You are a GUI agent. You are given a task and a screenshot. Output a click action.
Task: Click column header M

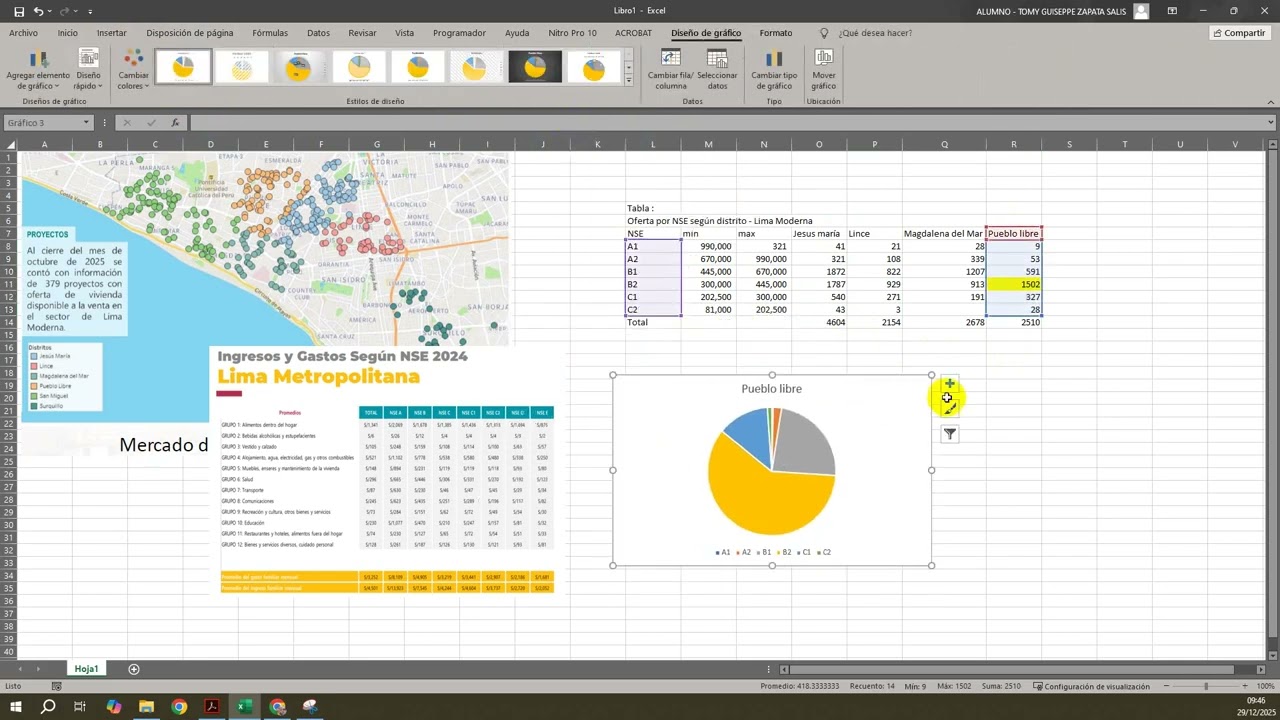pos(708,145)
